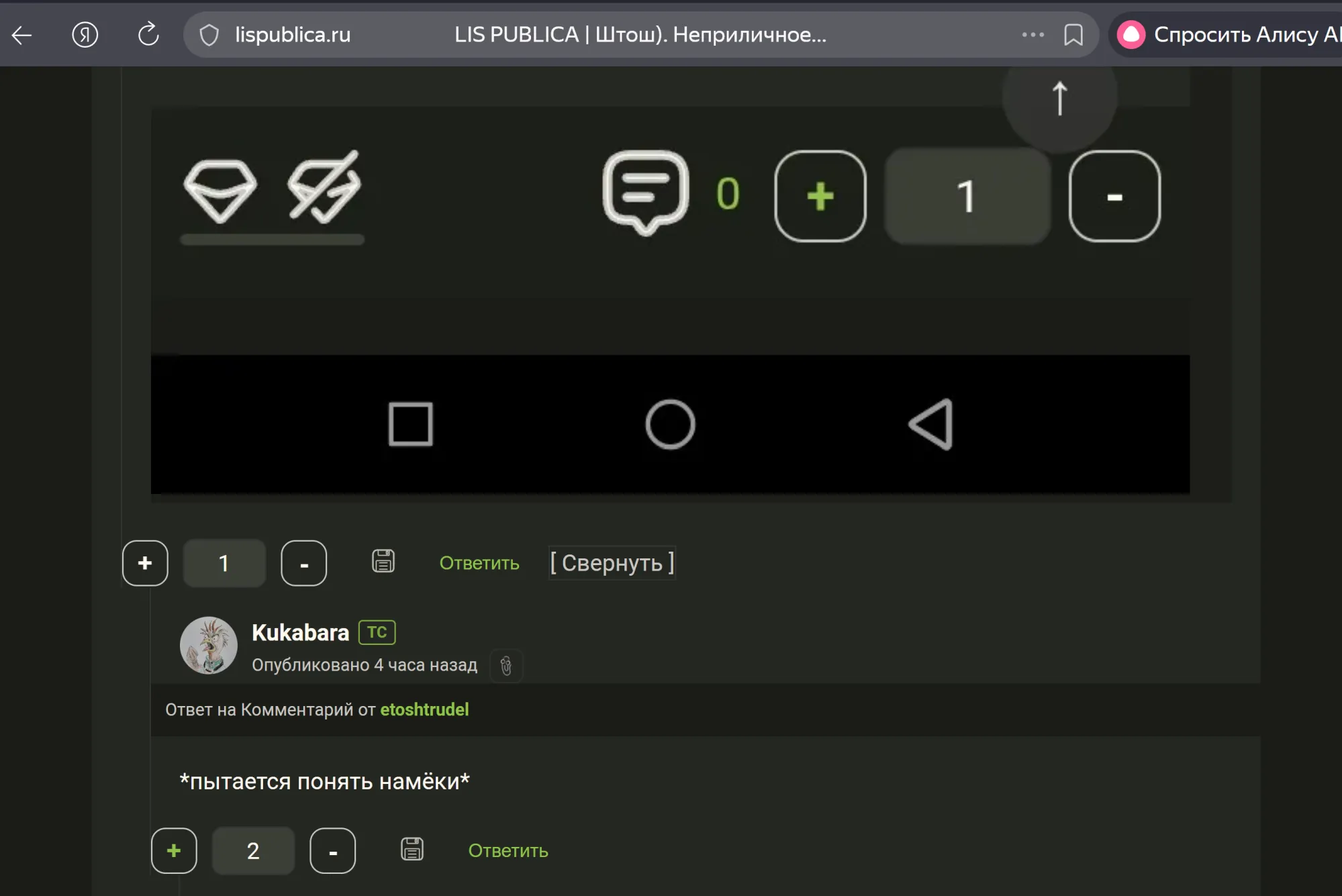
Task: Reply to Kukabara's comment
Action: tap(508, 850)
